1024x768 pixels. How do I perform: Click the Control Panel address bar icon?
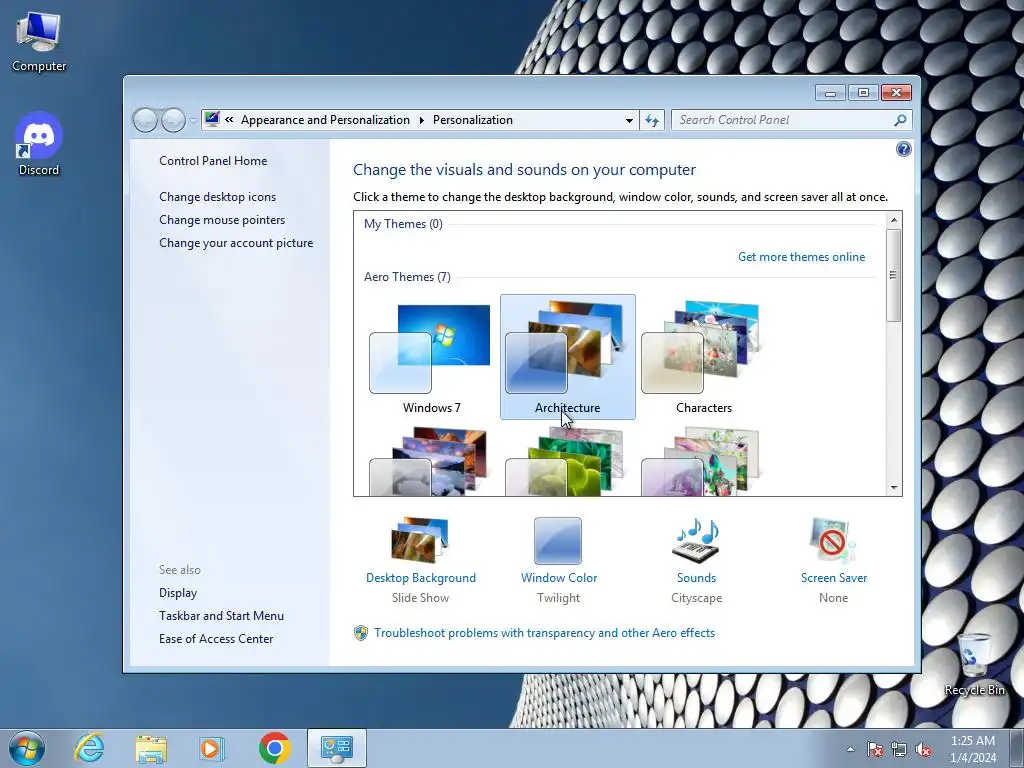click(x=212, y=120)
